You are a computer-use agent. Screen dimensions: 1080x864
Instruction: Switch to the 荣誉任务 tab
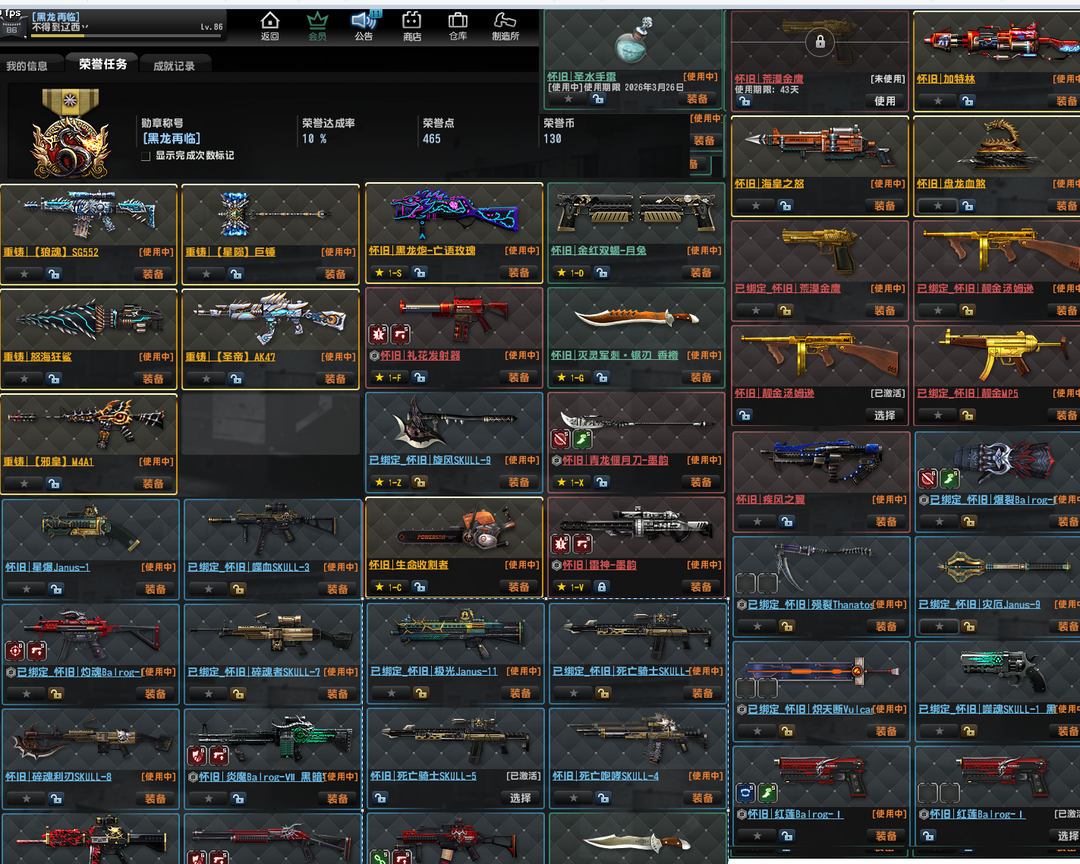click(x=103, y=64)
